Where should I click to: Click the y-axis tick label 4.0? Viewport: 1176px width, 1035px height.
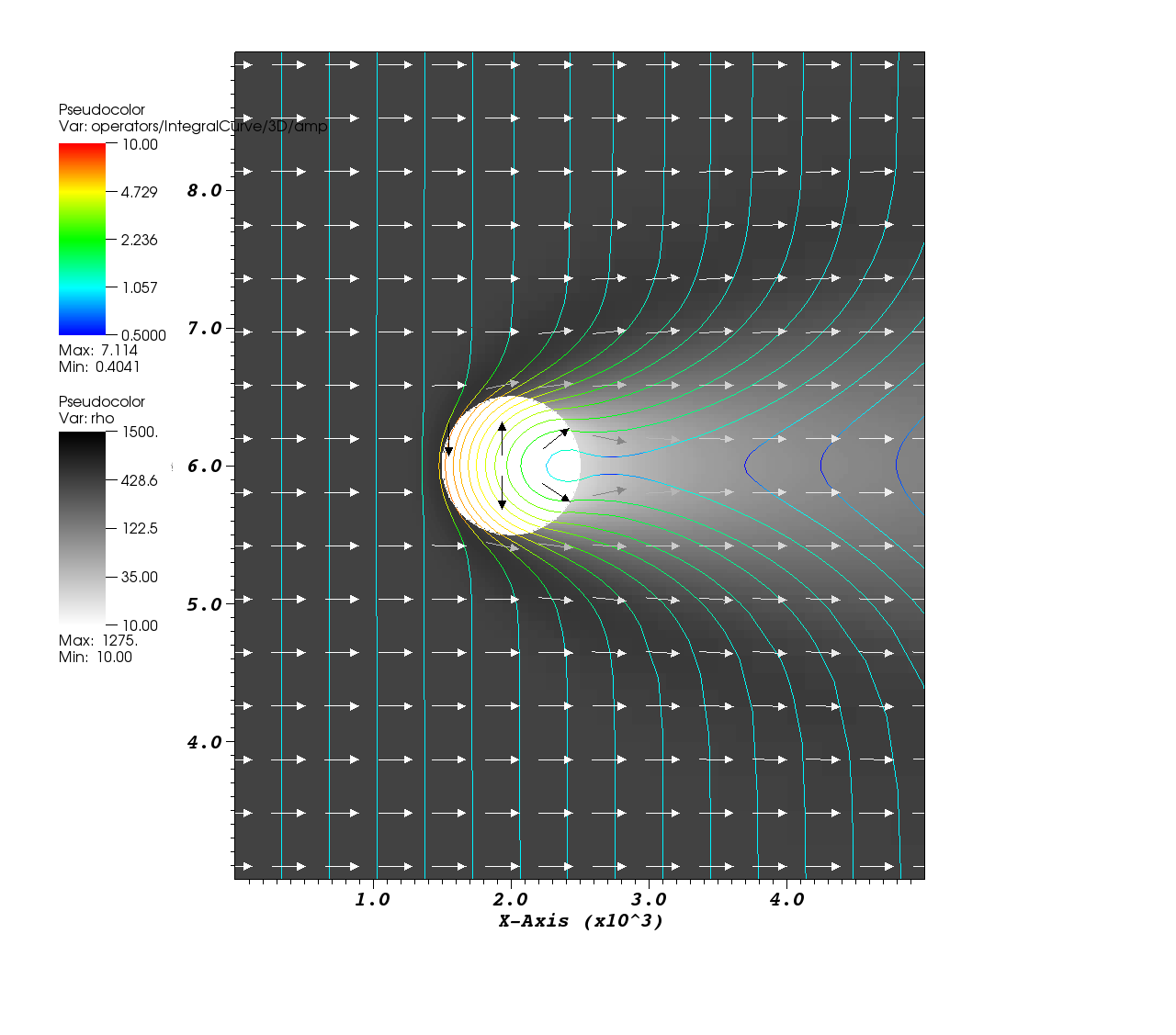point(205,742)
